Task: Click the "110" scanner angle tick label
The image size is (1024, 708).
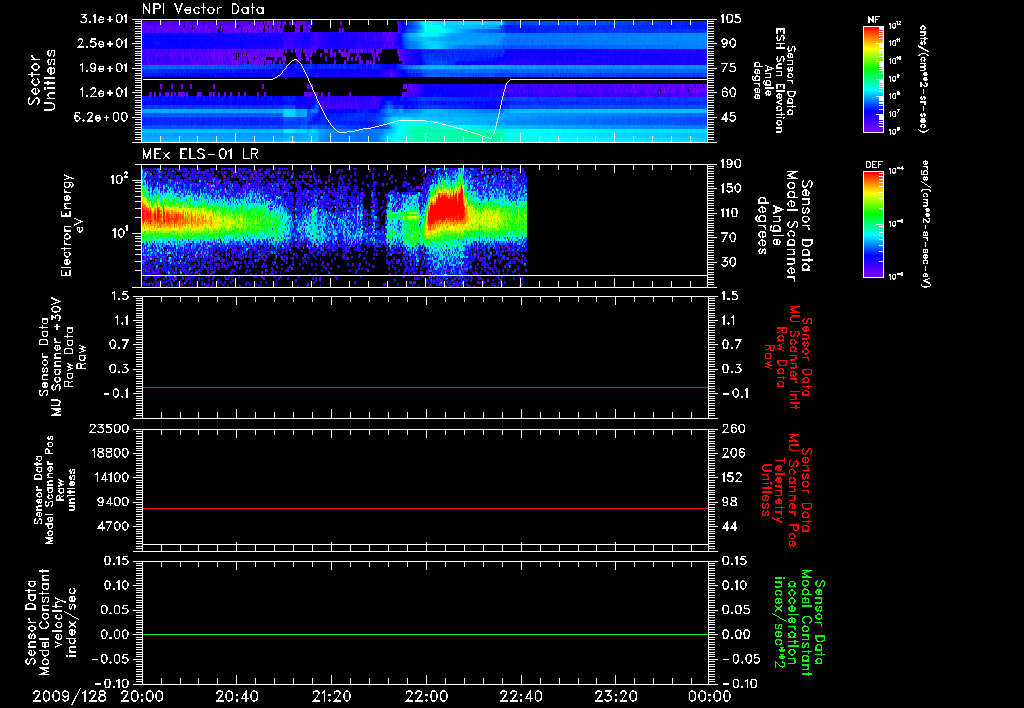Action: (x=731, y=213)
